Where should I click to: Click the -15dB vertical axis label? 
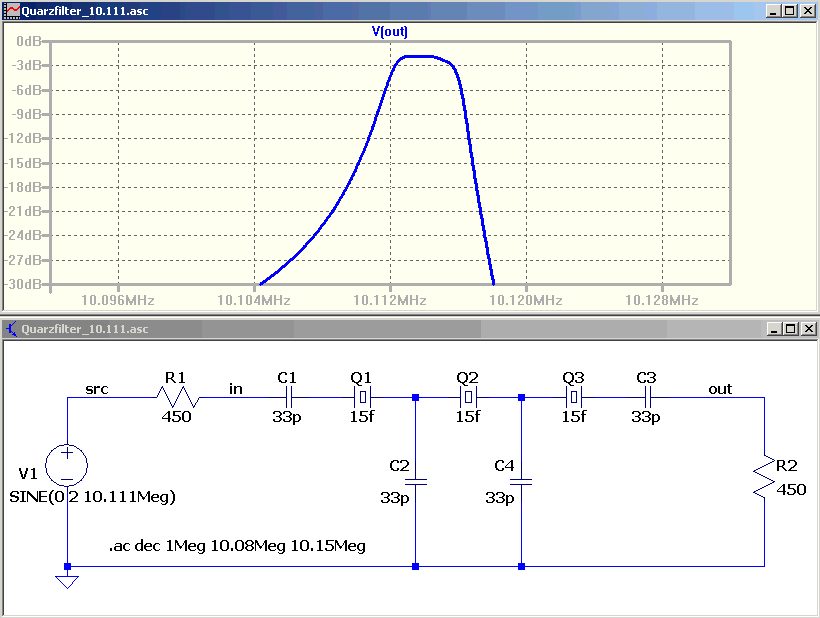(x=24, y=163)
